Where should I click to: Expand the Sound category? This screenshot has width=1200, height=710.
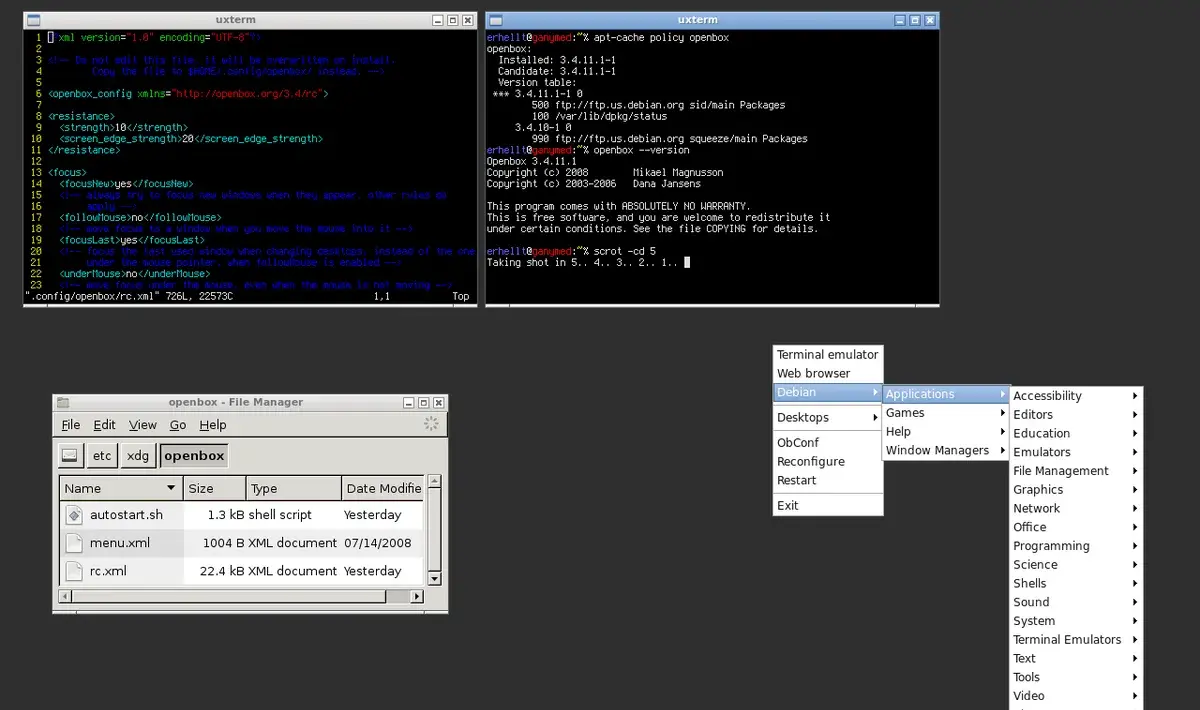[x=1076, y=602]
